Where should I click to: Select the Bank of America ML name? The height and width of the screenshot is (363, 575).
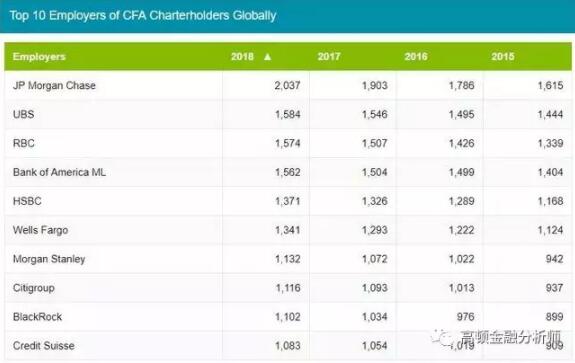[x=59, y=172]
